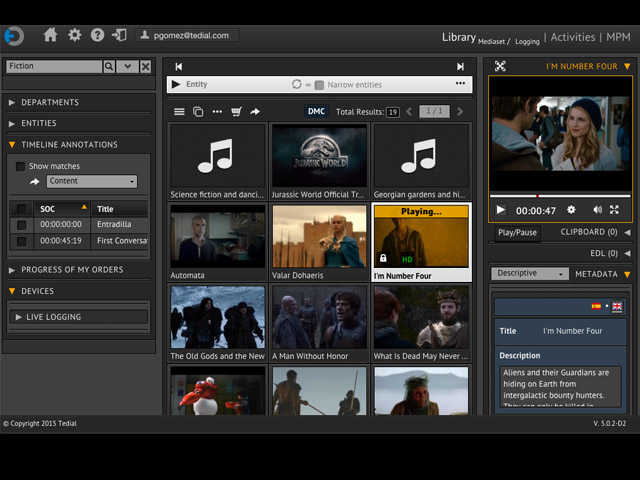640x480 pixels.
Task: Play the Entity bar triangle
Action: 176,84
